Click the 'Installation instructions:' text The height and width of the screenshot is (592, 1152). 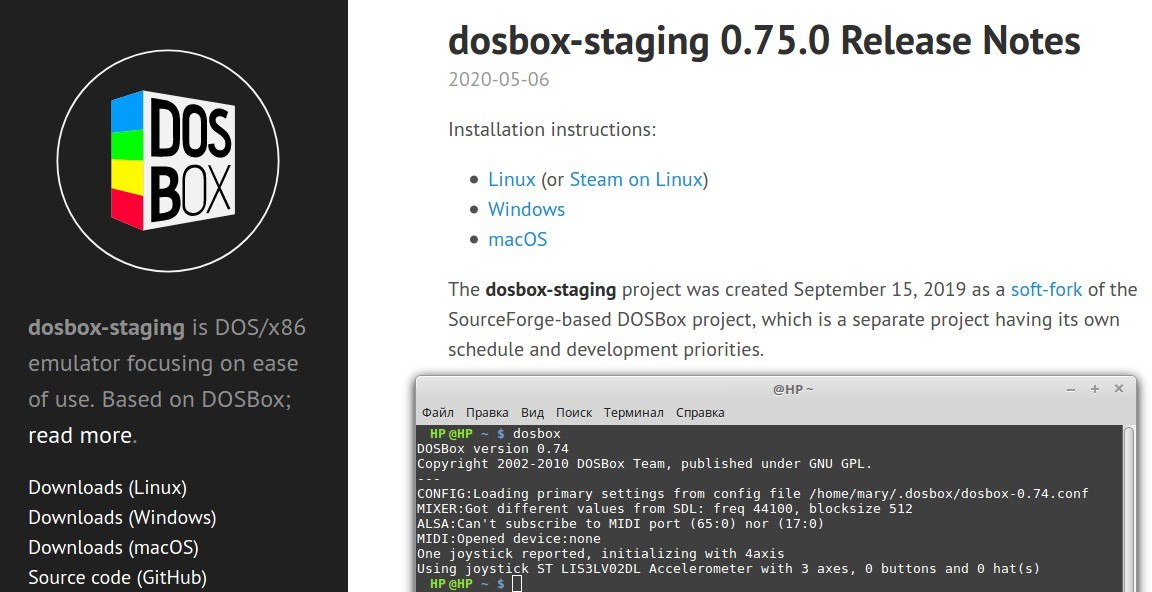(552, 130)
